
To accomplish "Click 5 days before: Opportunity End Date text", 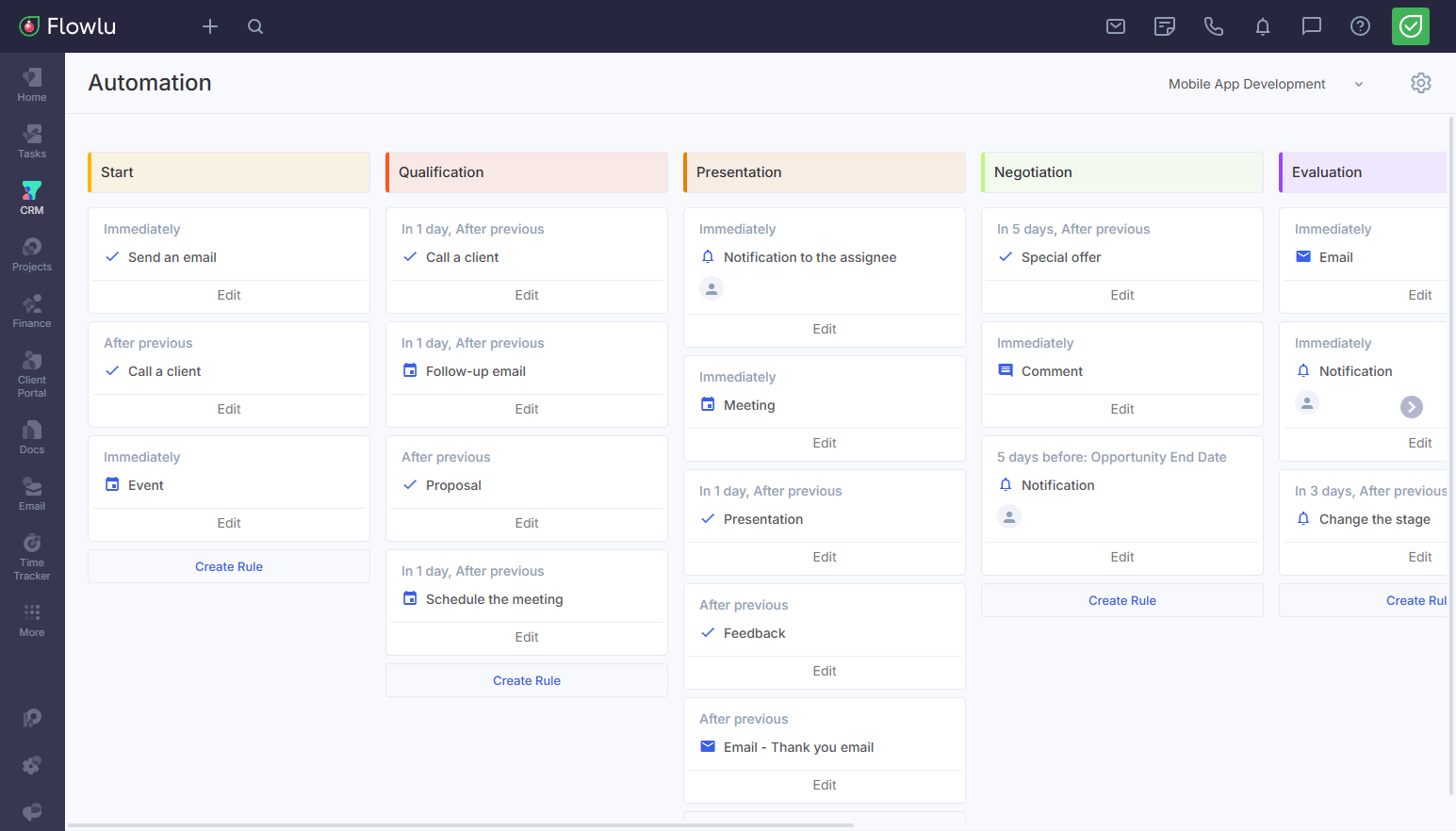I will click(1112, 457).
